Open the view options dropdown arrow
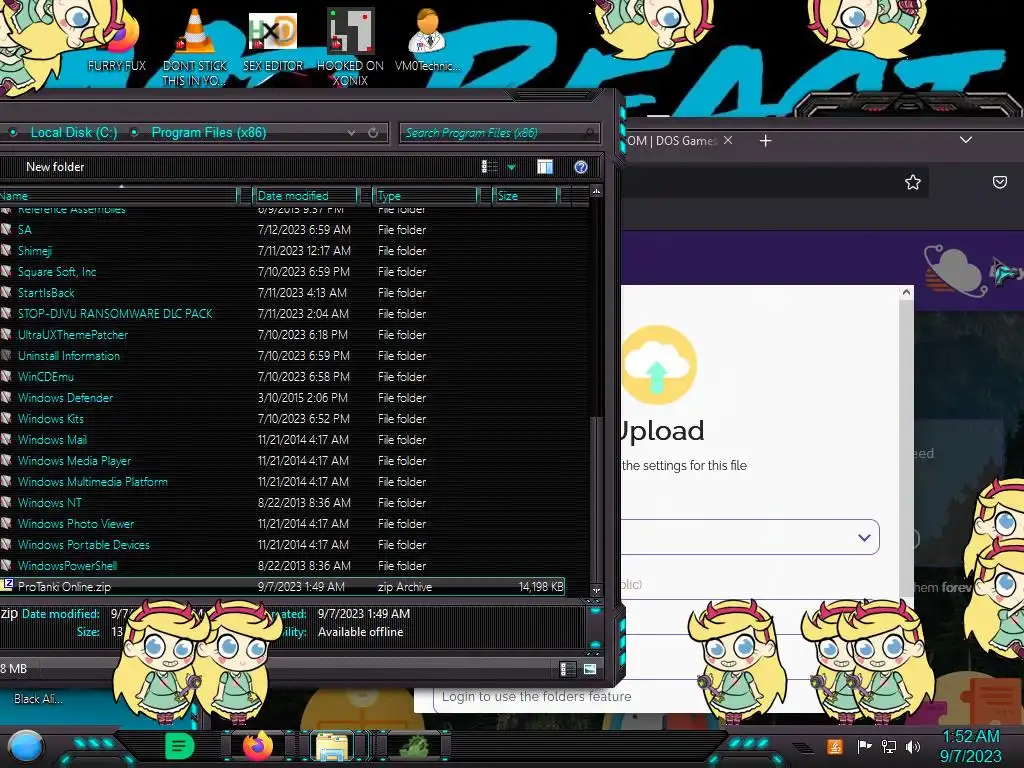Screen dimensions: 1024x768 pyautogui.click(x=511, y=168)
